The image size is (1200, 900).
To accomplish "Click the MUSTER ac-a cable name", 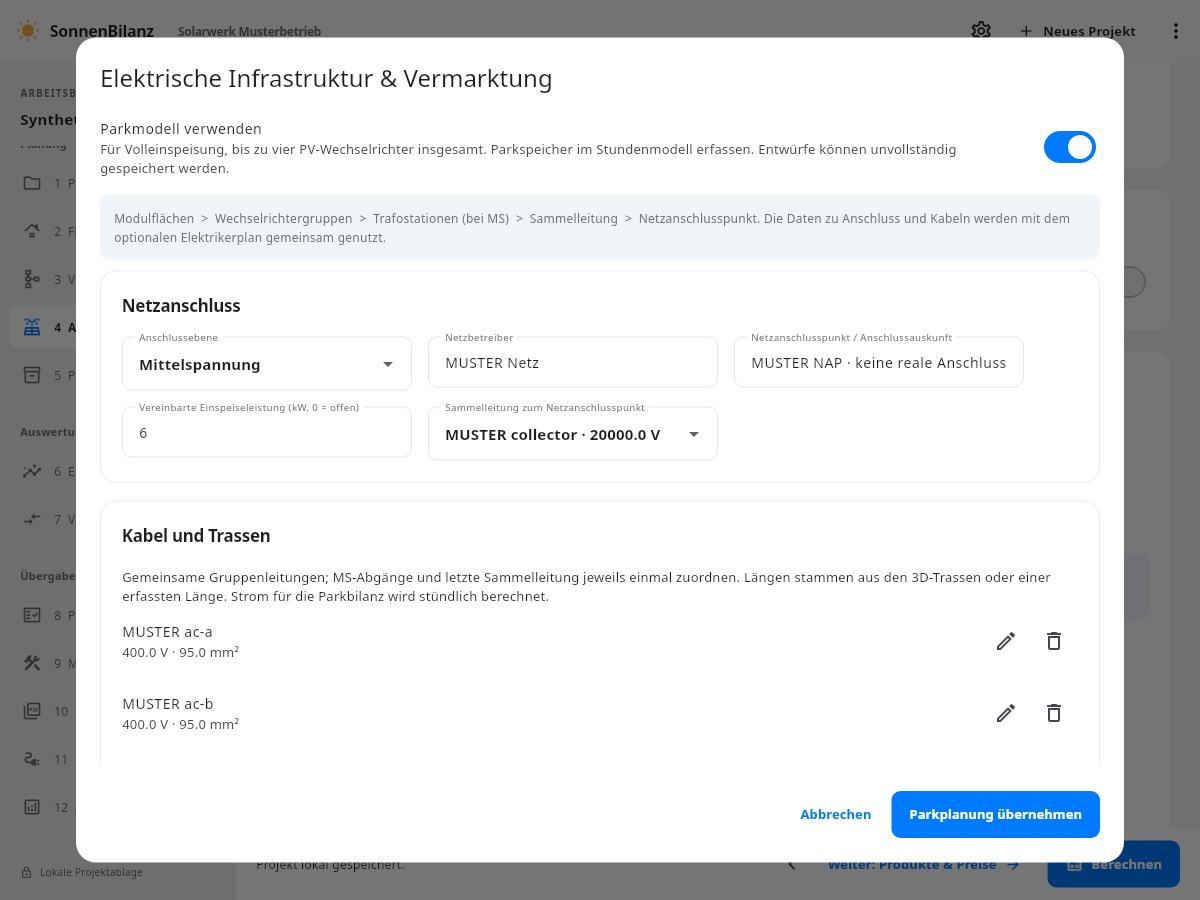I will point(168,632).
